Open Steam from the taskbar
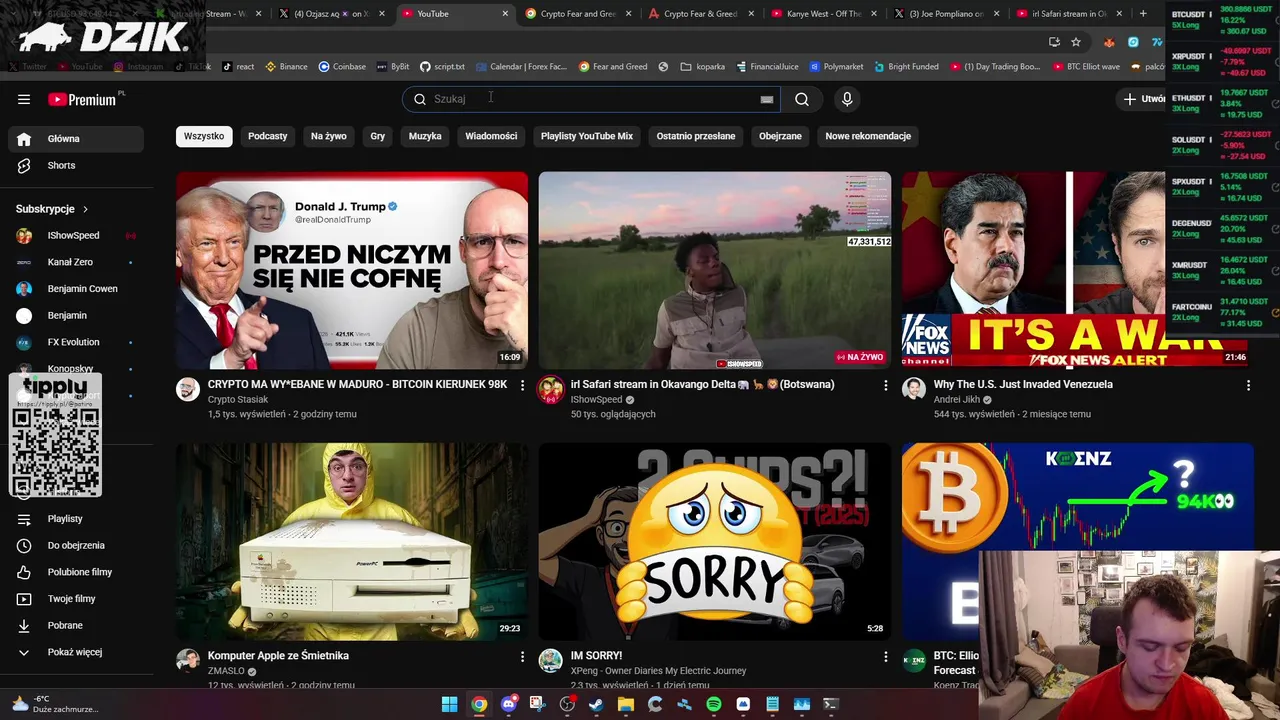 pyautogui.click(x=596, y=704)
